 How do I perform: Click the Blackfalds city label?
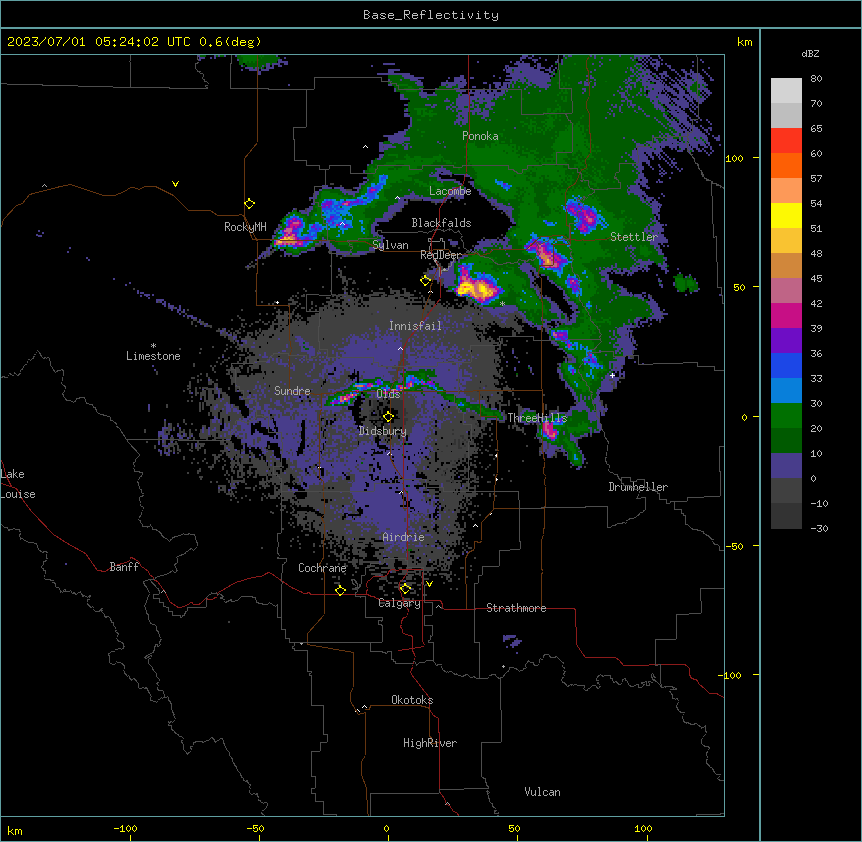point(441,223)
